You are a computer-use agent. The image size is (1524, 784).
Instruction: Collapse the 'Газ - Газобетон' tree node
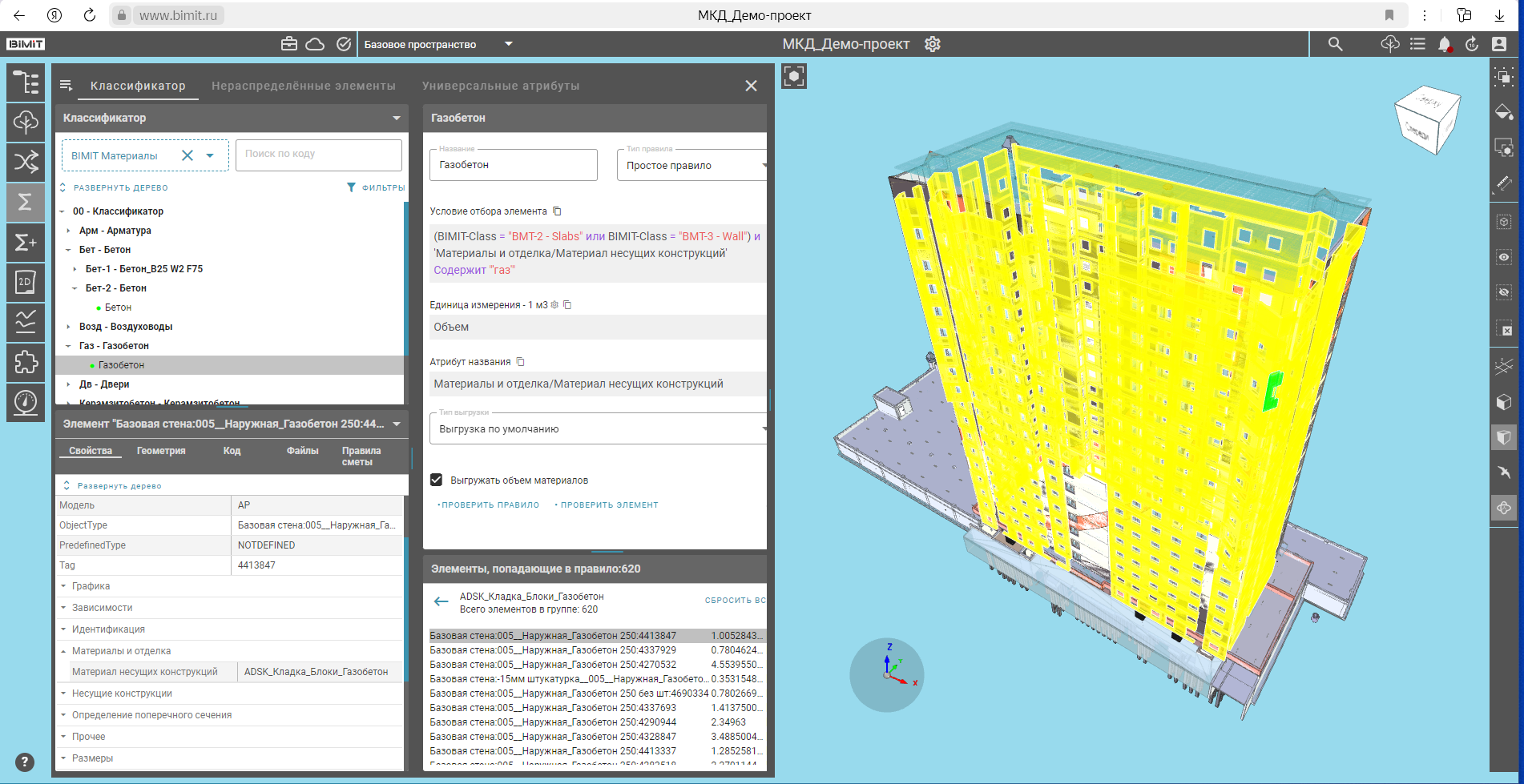[68, 346]
